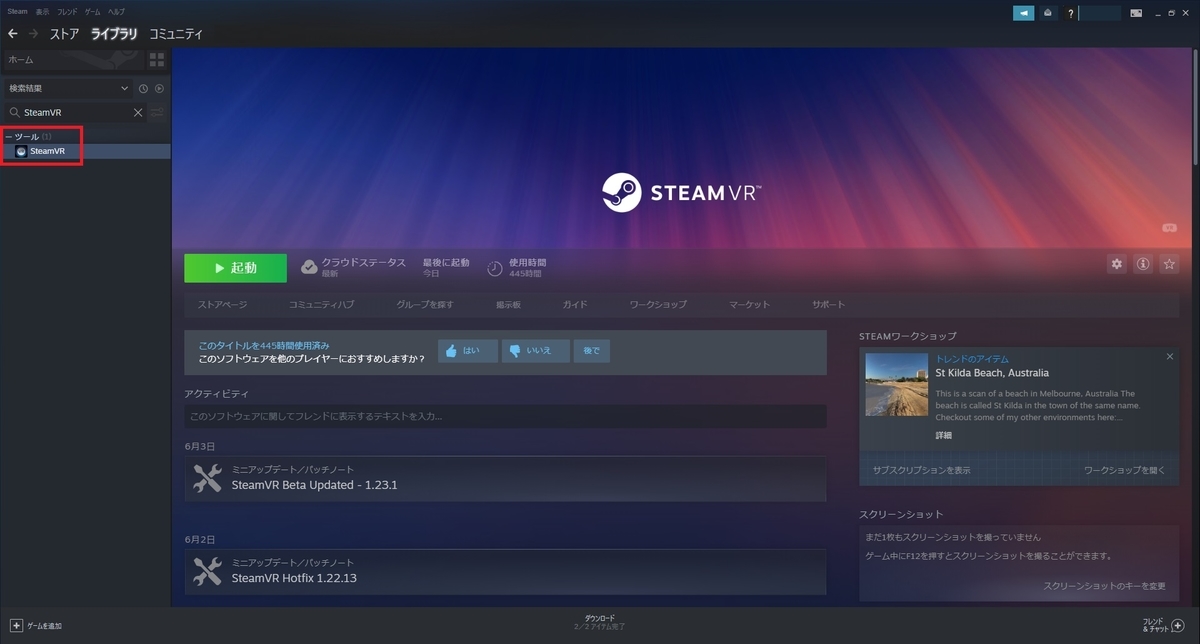This screenshot has height=644, width=1200.
Task: Open the 表示 menu
Action: [42, 11]
